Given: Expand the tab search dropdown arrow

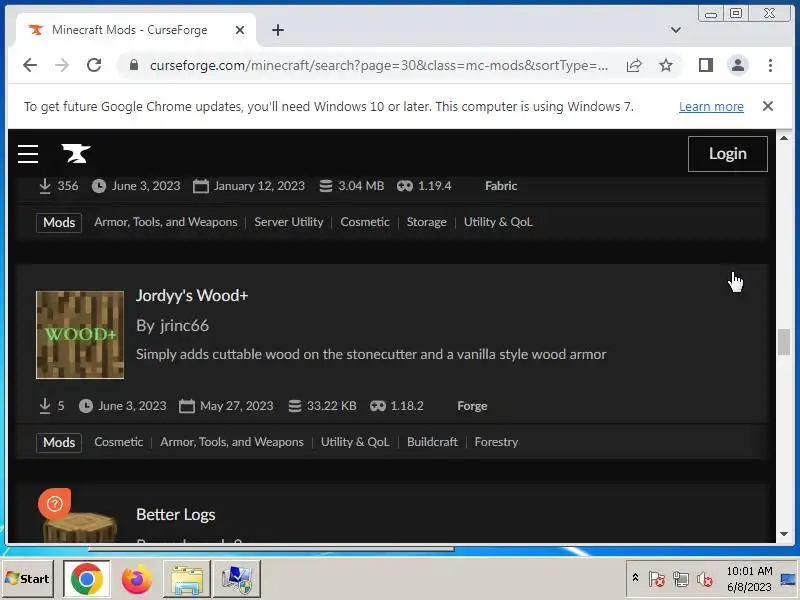Looking at the screenshot, I should tap(676, 30).
